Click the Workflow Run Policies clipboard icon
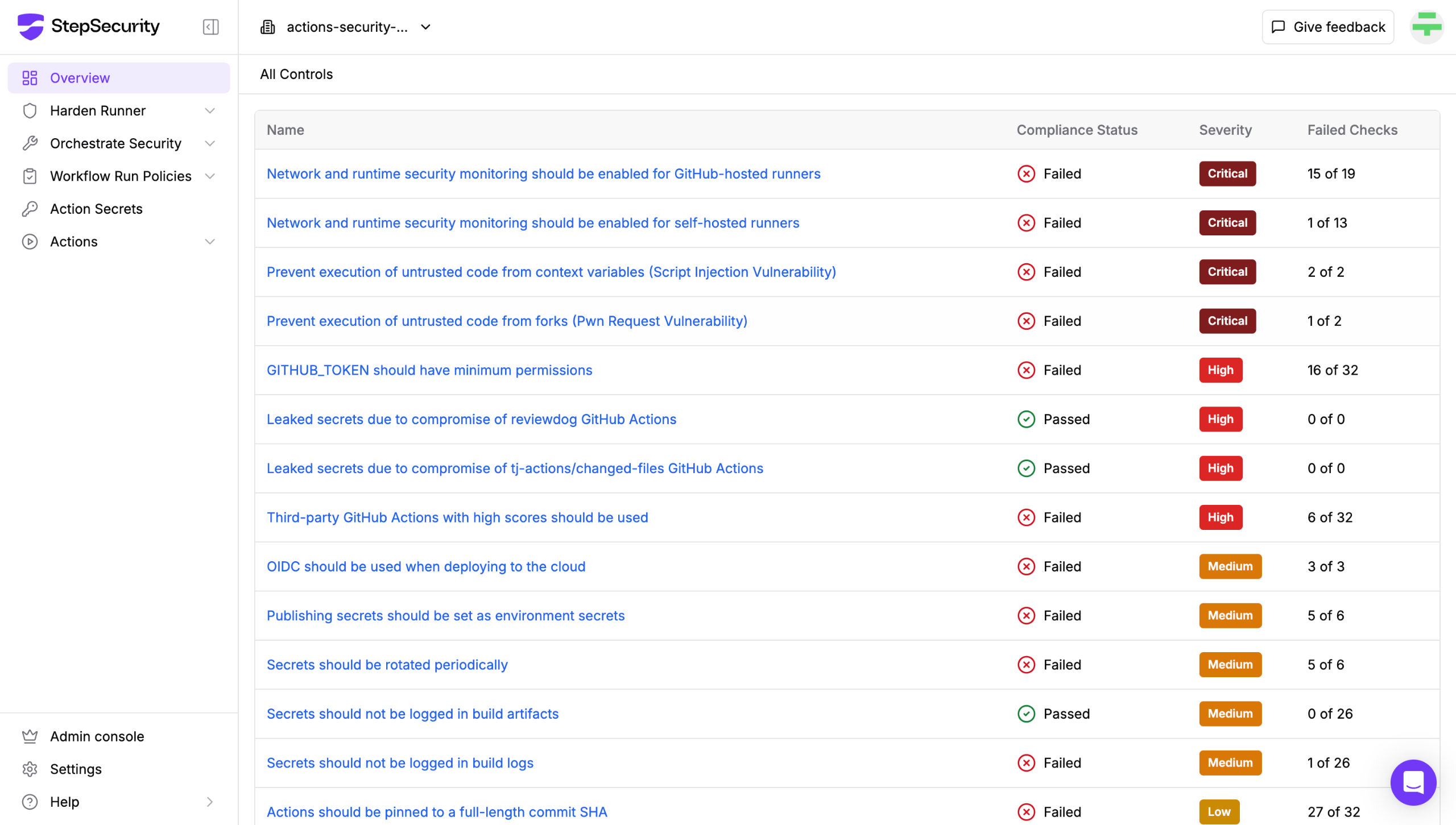This screenshot has width=1456, height=825. click(30, 176)
